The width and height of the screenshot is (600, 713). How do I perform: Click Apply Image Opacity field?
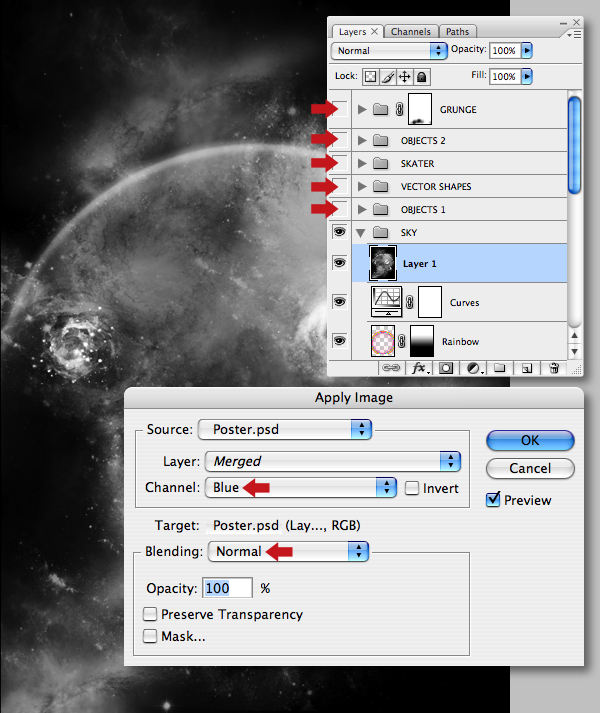(x=227, y=588)
